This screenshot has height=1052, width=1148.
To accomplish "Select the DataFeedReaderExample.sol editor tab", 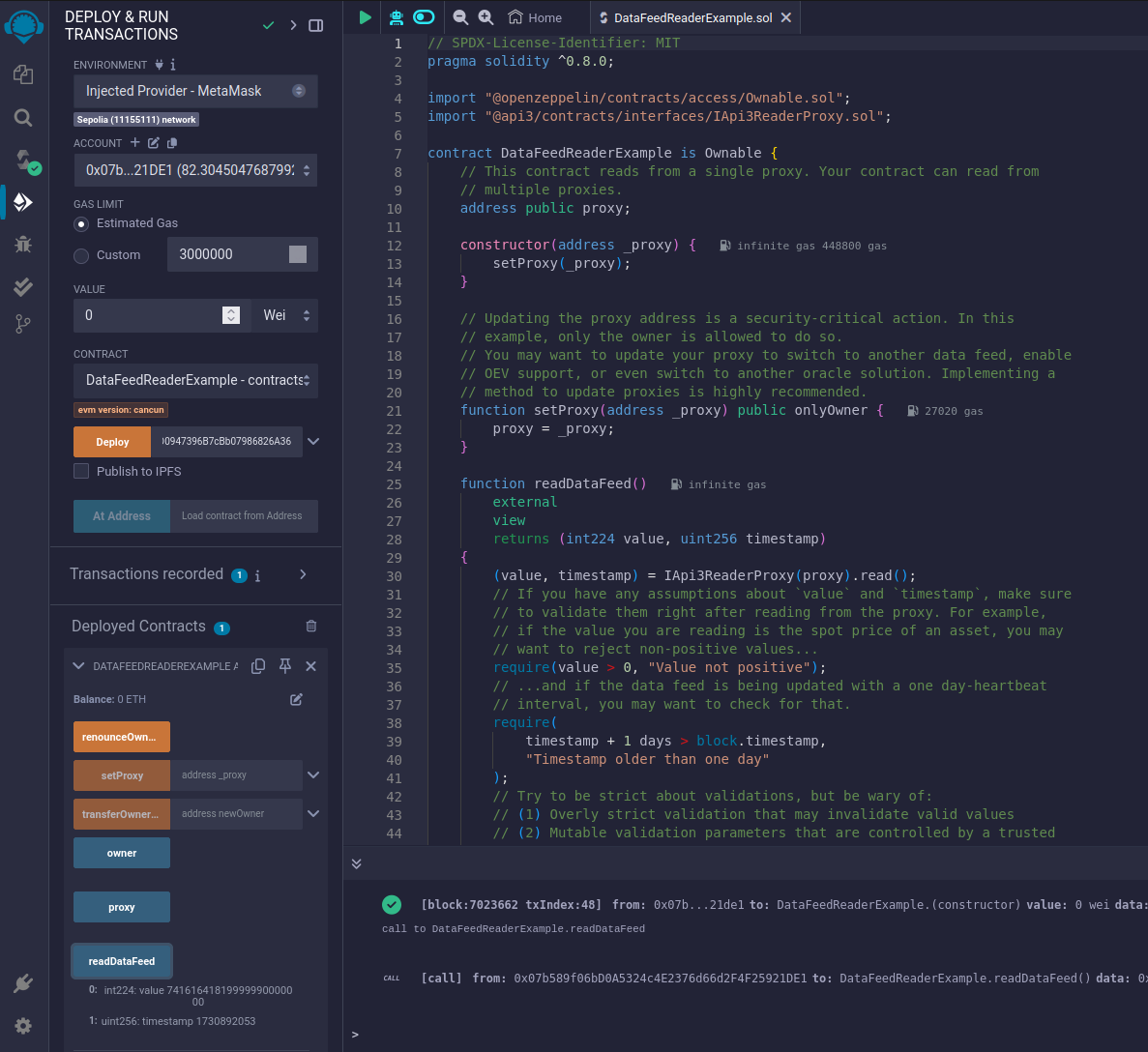I will click(x=692, y=17).
